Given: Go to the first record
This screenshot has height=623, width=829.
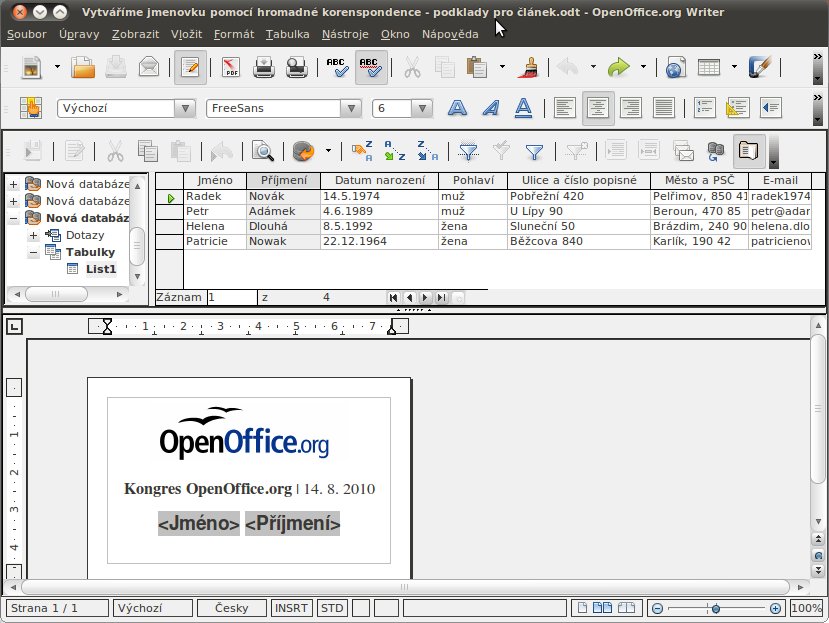Looking at the screenshot, I should click(393, 298).
